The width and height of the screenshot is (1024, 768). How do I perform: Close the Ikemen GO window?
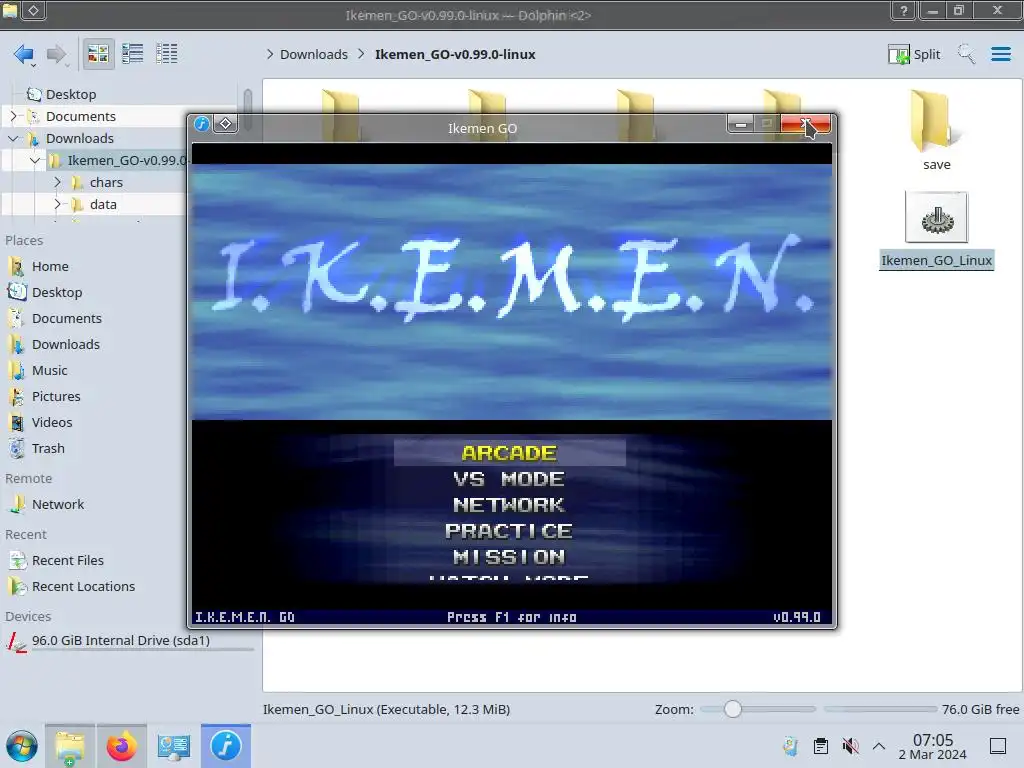(x=806, y=123)
